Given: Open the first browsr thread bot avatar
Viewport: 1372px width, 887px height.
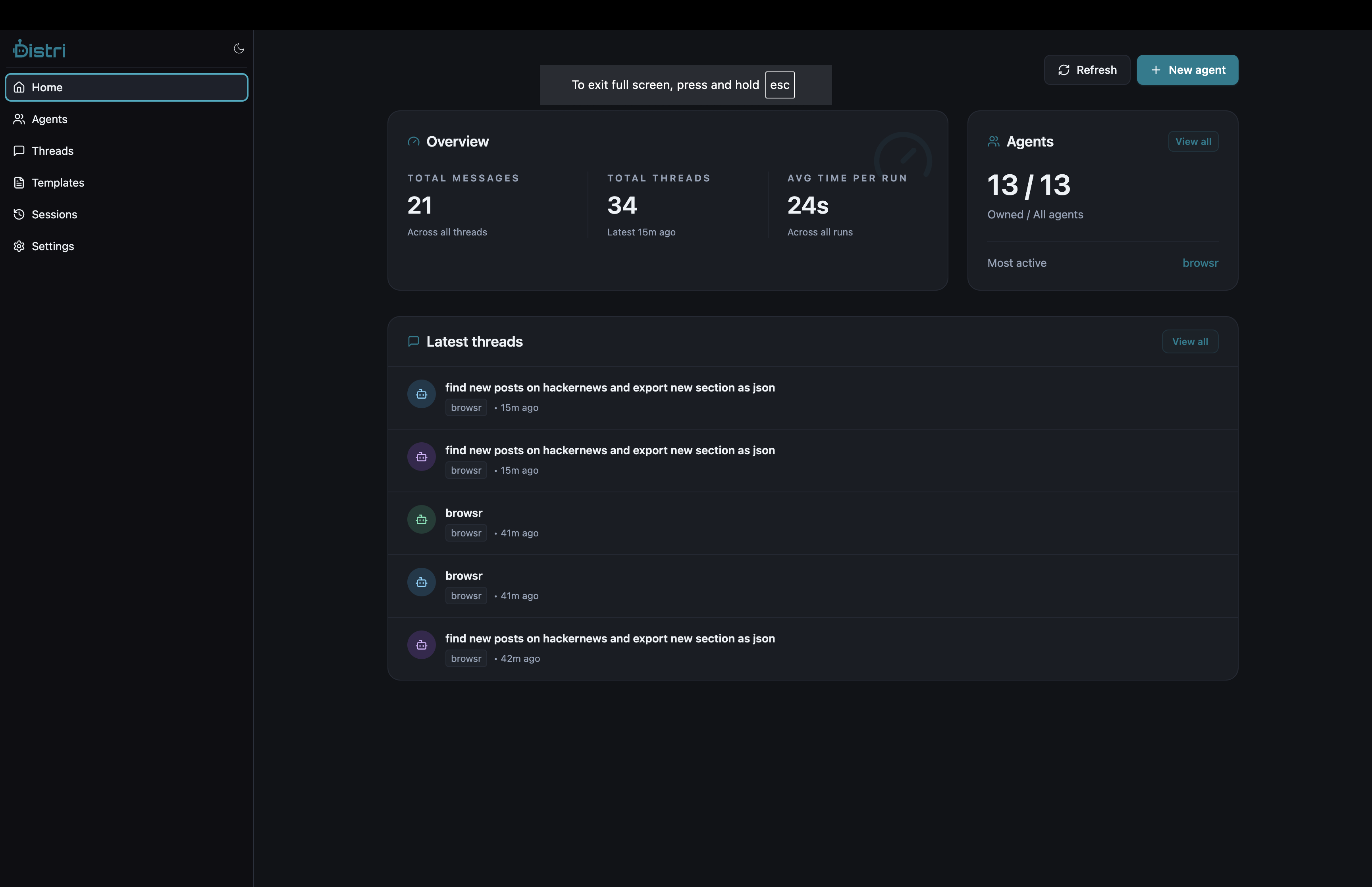Looking at the screenshot, I should point(421,394).
